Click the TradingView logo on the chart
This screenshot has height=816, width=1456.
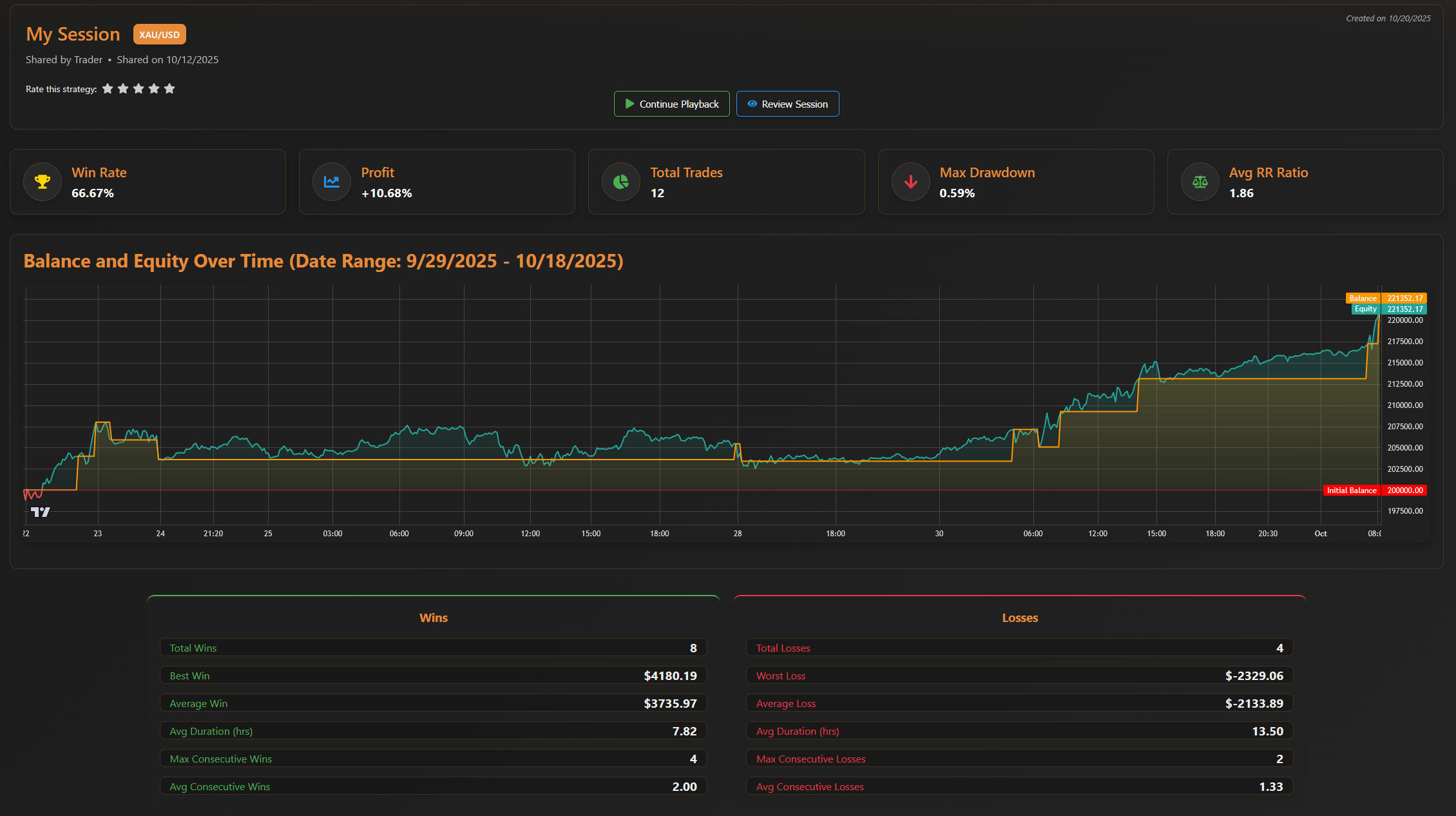point(40,511)
